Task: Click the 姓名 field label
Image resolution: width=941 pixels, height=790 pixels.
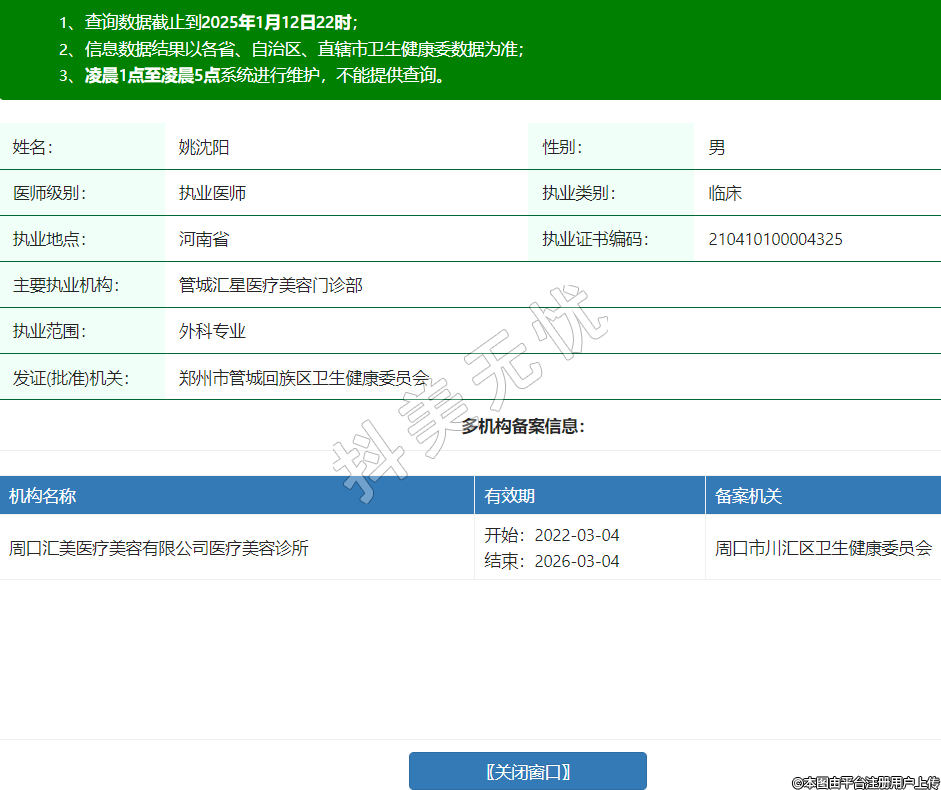Action: tap(33, 147)
